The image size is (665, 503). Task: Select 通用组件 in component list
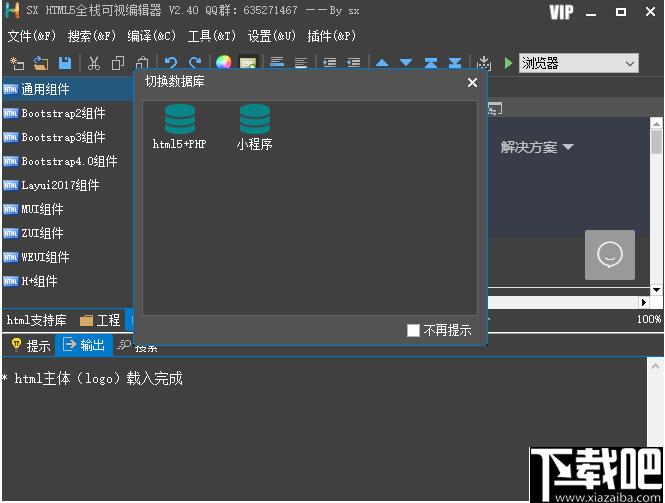pos(68,89)
